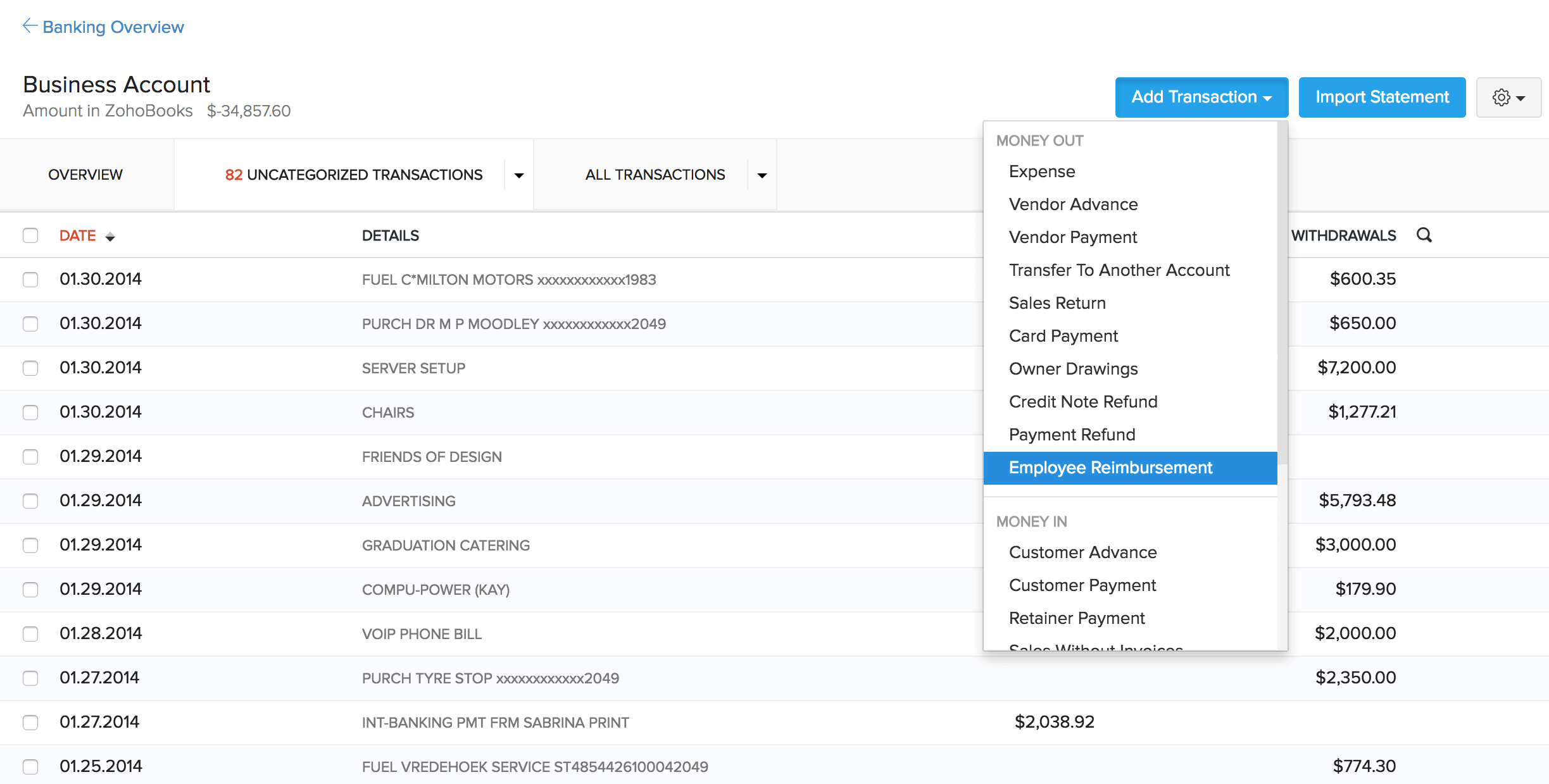This screenshot has height=784, width=1549.
Task: Open the settings gear menu
Action: 1508,97
